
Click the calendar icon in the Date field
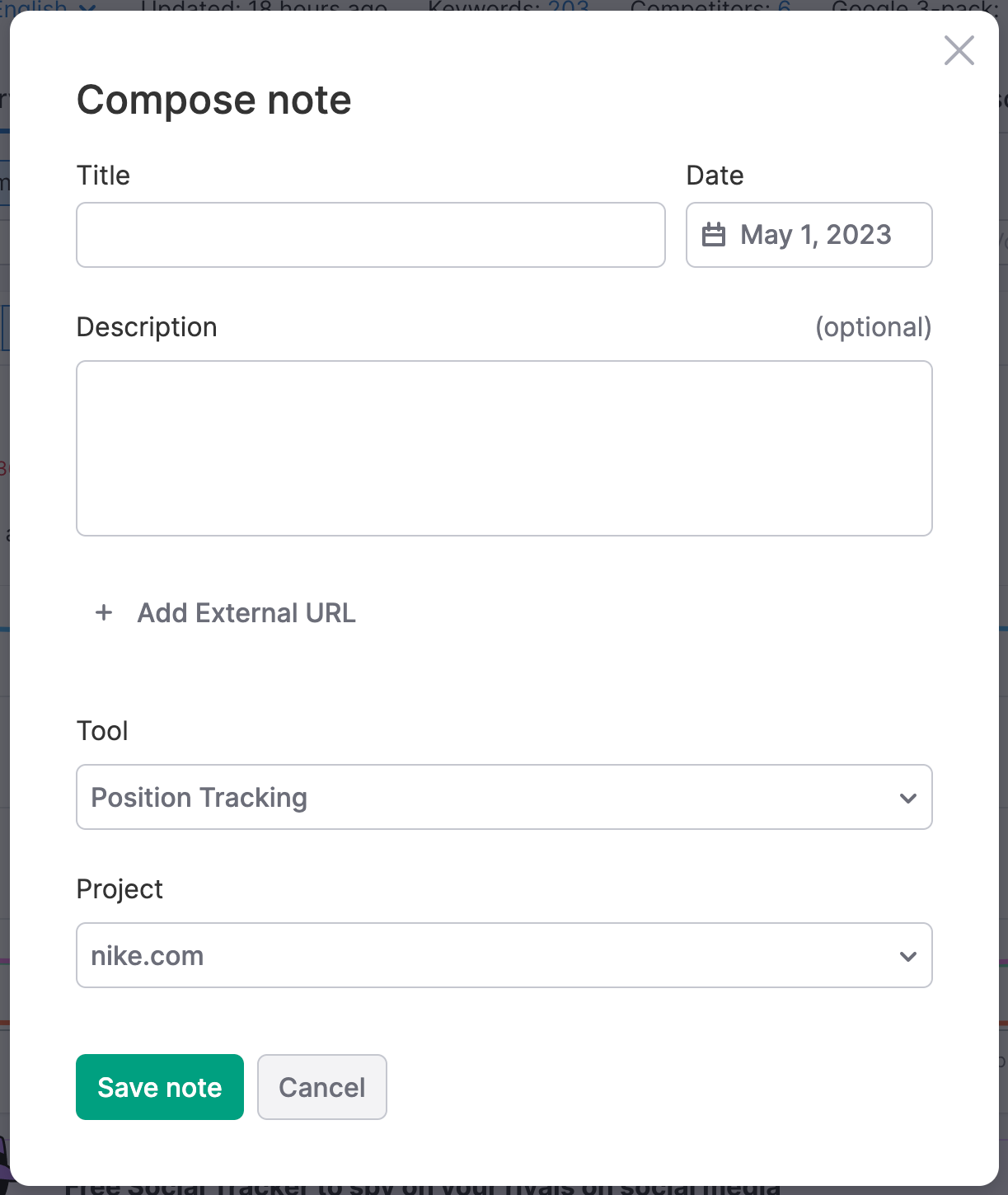(714, 235)
